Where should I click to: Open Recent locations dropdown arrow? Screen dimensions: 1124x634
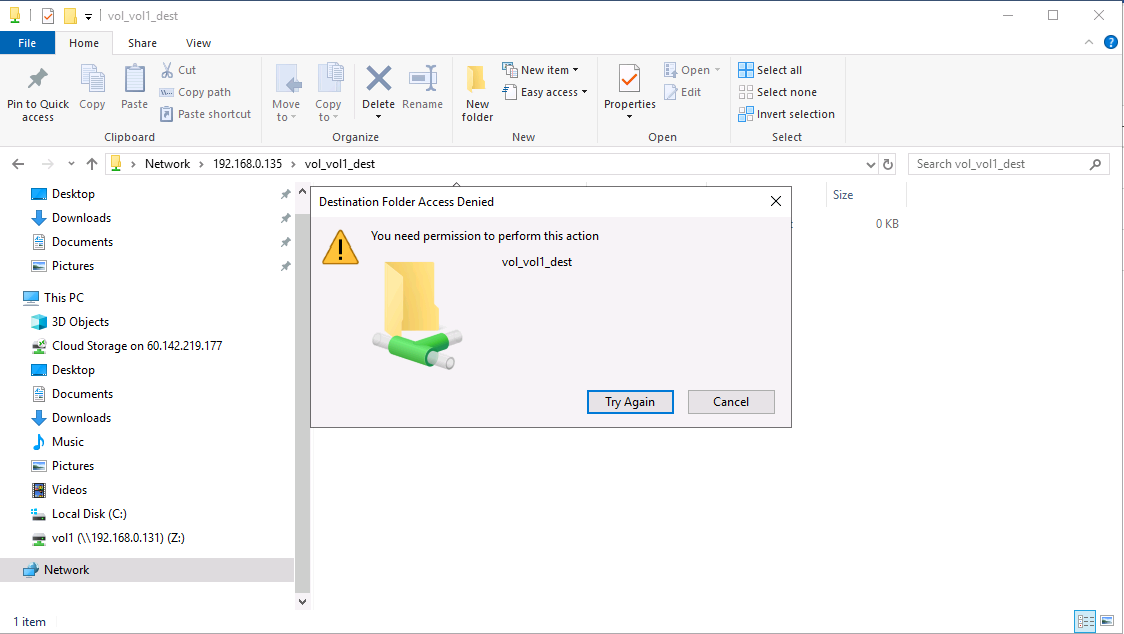tap(71, 164)
